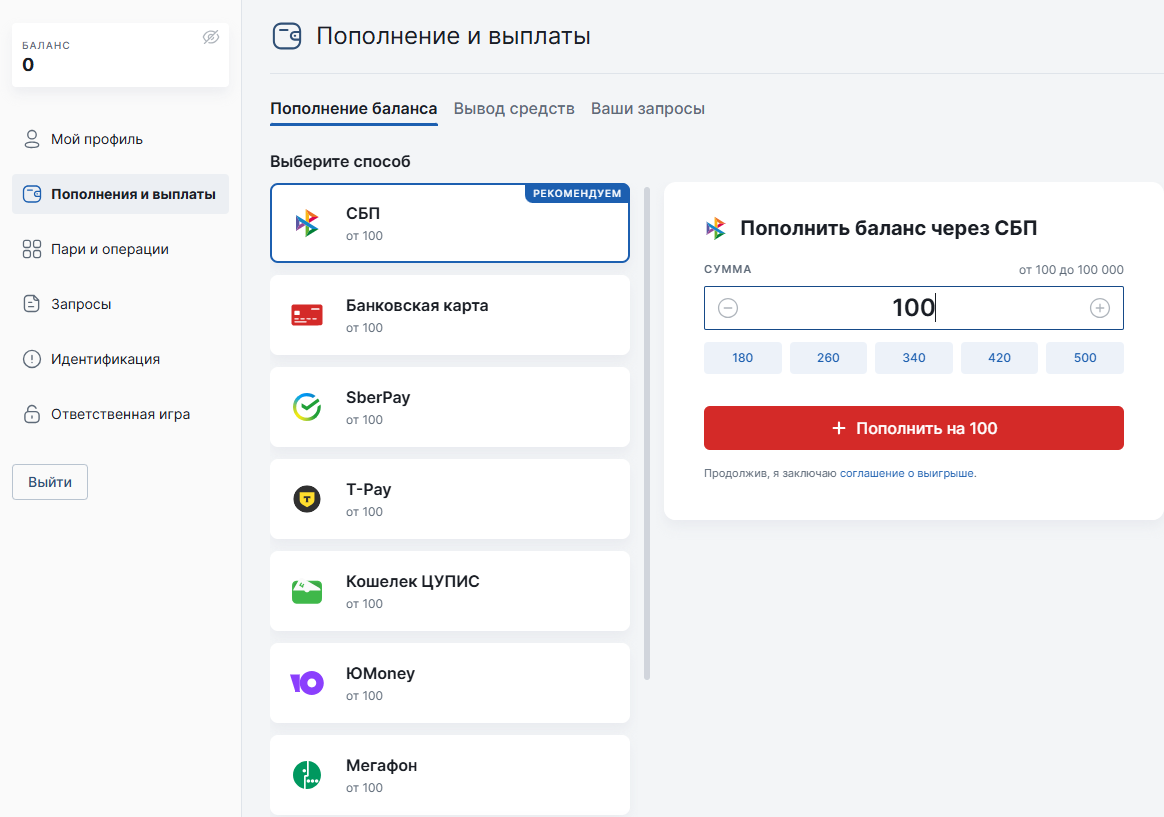Open Мой профиль in sidebar
1164x817 pixels.
120,139
